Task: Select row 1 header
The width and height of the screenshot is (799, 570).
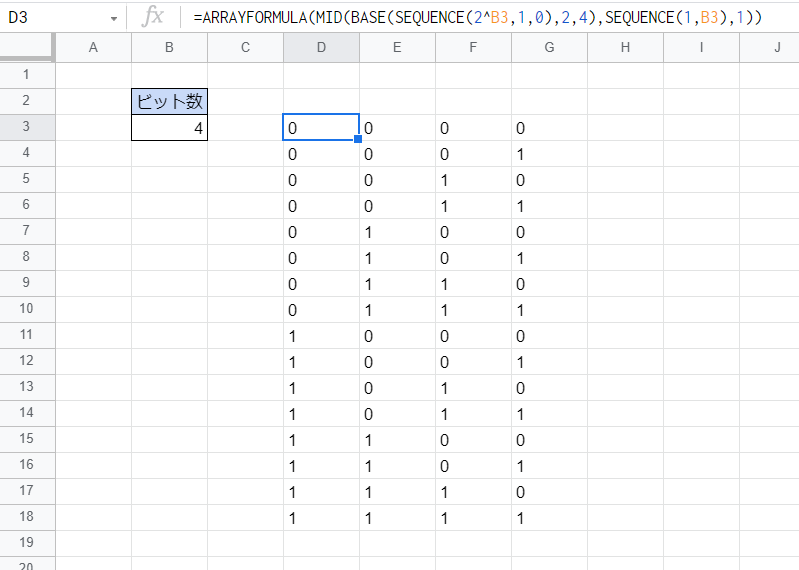Action: click(26, 75)
